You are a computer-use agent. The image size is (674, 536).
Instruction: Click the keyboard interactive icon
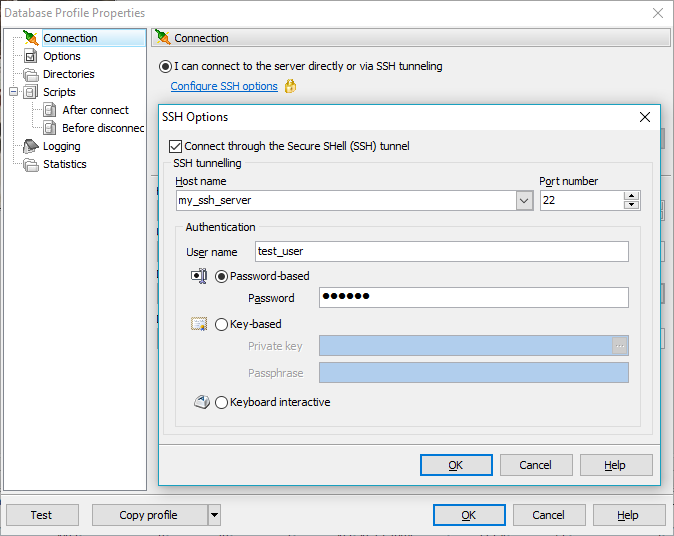pos(200,402)
